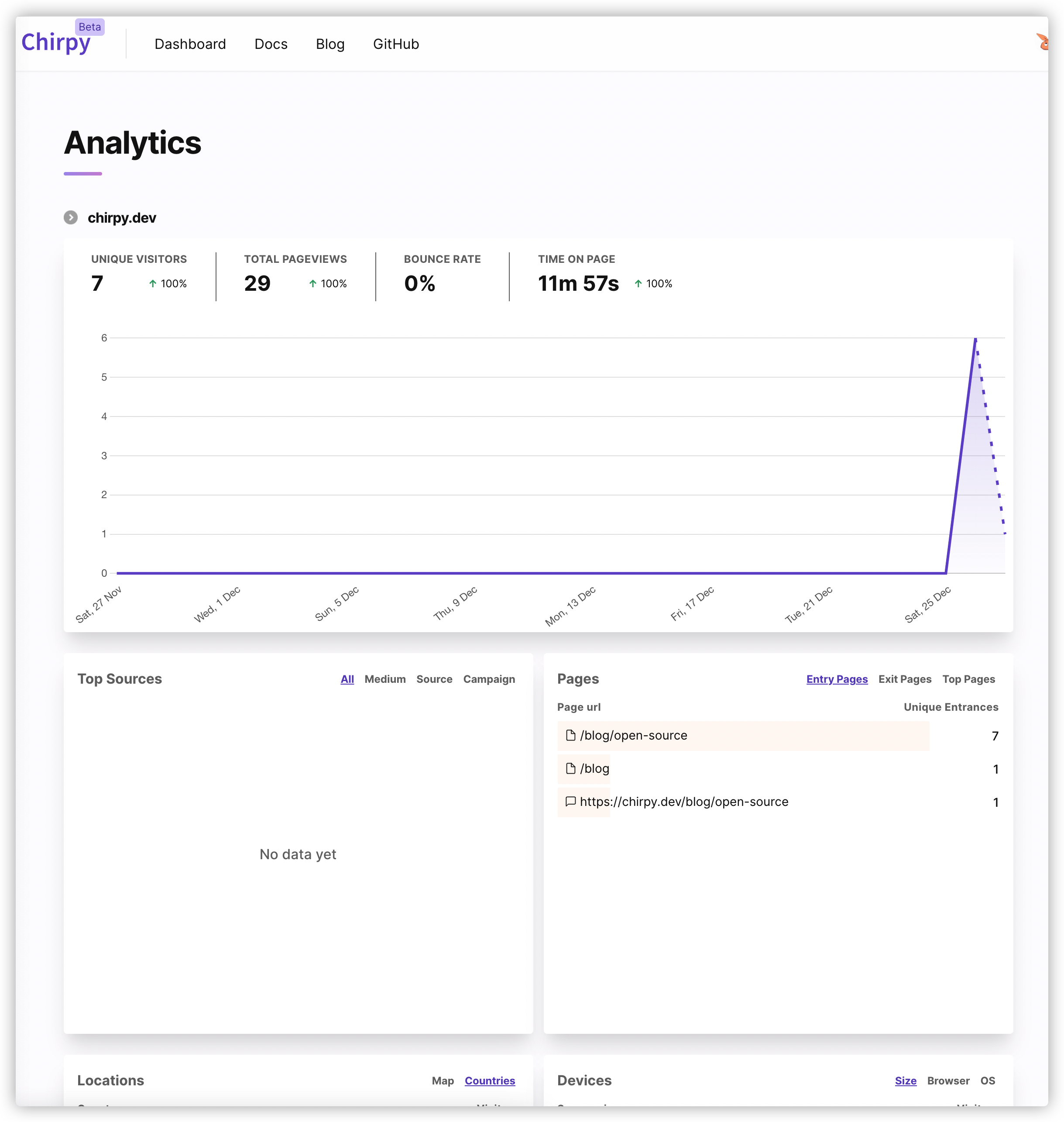The image size is (1064, 1122).
Task: Click the speech-bubble icon beside the chirpy.dev URL
Action: [570, 802]
